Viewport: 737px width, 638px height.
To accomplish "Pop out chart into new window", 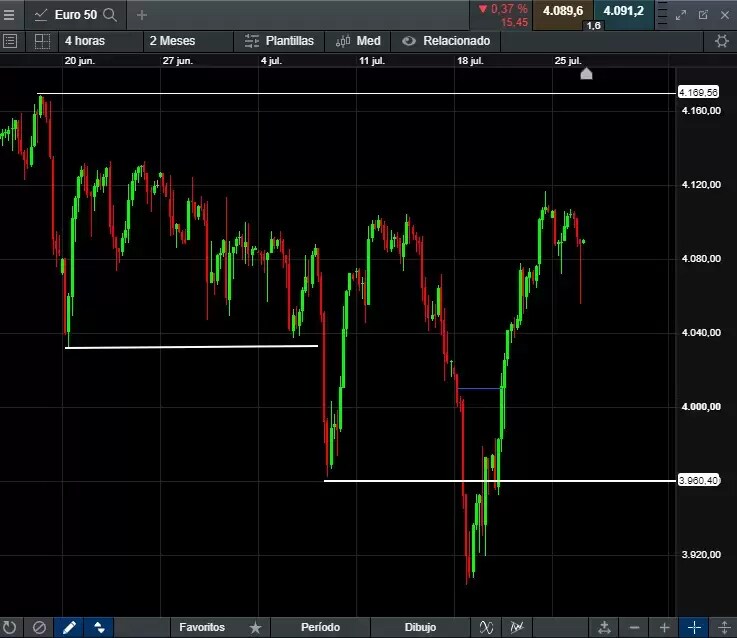I will pos(703,15).
